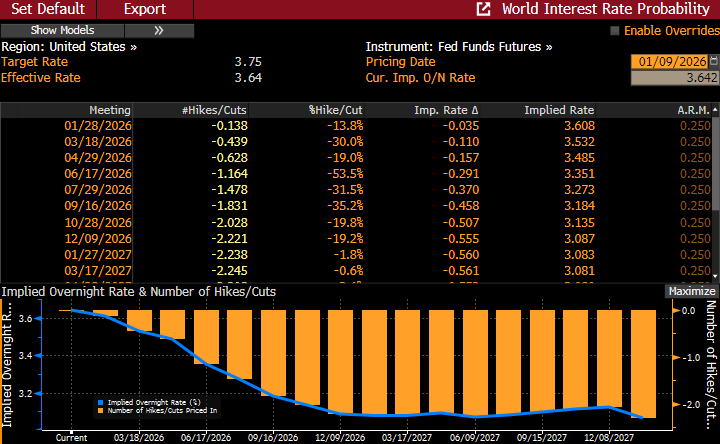Open the Export menu
The image size is (720, 444).
click(145, 9)
